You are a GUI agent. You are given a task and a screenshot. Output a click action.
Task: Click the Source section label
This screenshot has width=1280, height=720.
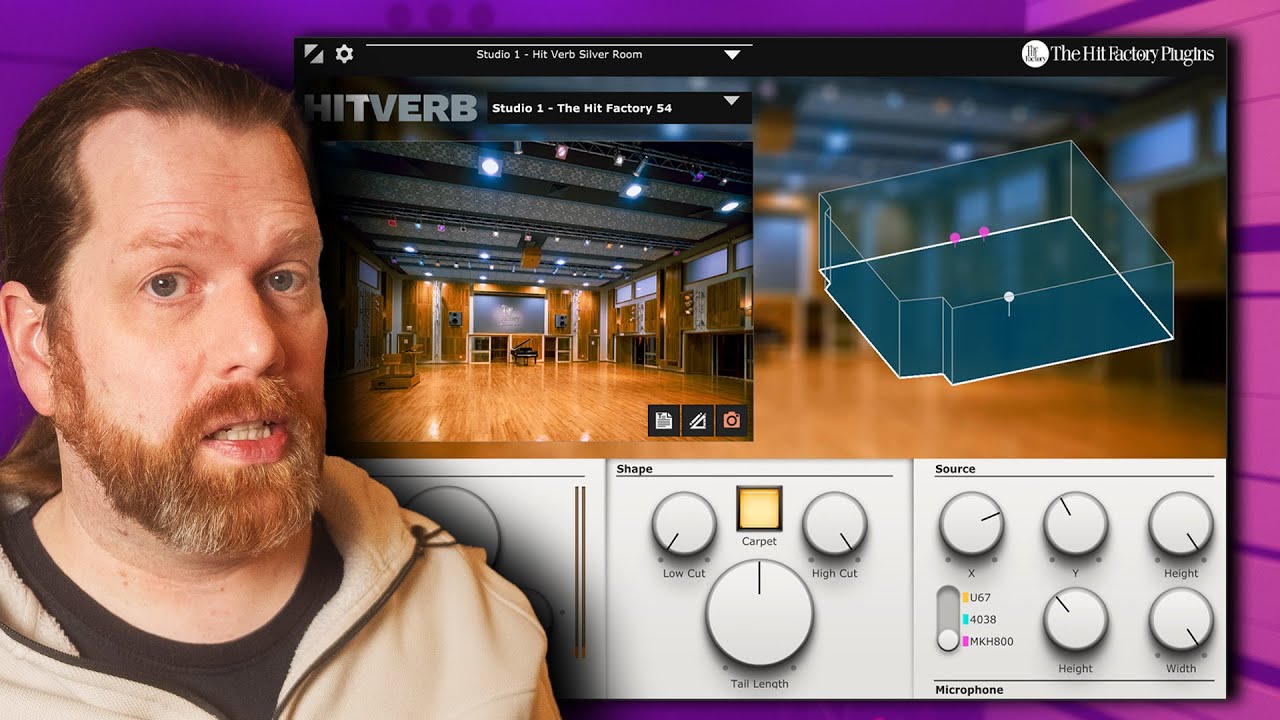click(955, 469)
